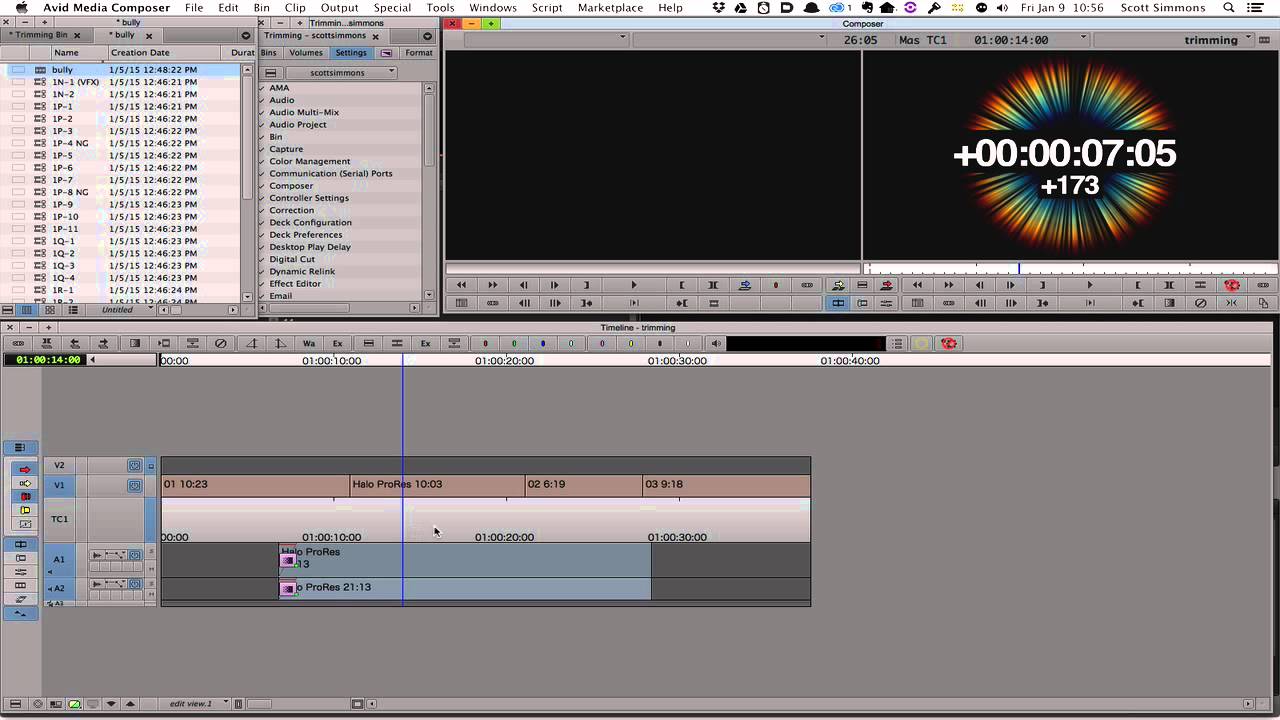Click the 'Wa' waveform button in timeline toolbar
This screenshot has height=720, width=1280.
pos(309,343)
